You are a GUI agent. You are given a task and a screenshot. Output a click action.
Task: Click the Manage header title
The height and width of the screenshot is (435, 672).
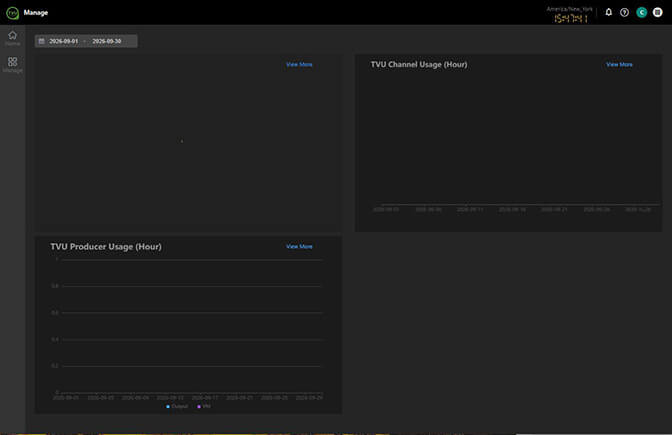click(36, 13)
